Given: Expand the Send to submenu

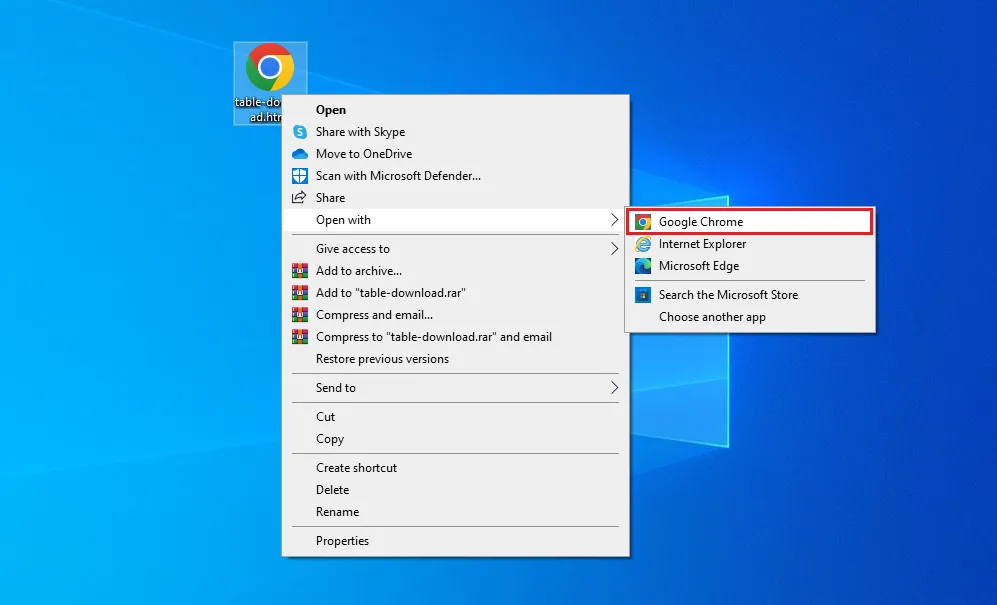Looking at the screenshot, I should coord(335,388).
